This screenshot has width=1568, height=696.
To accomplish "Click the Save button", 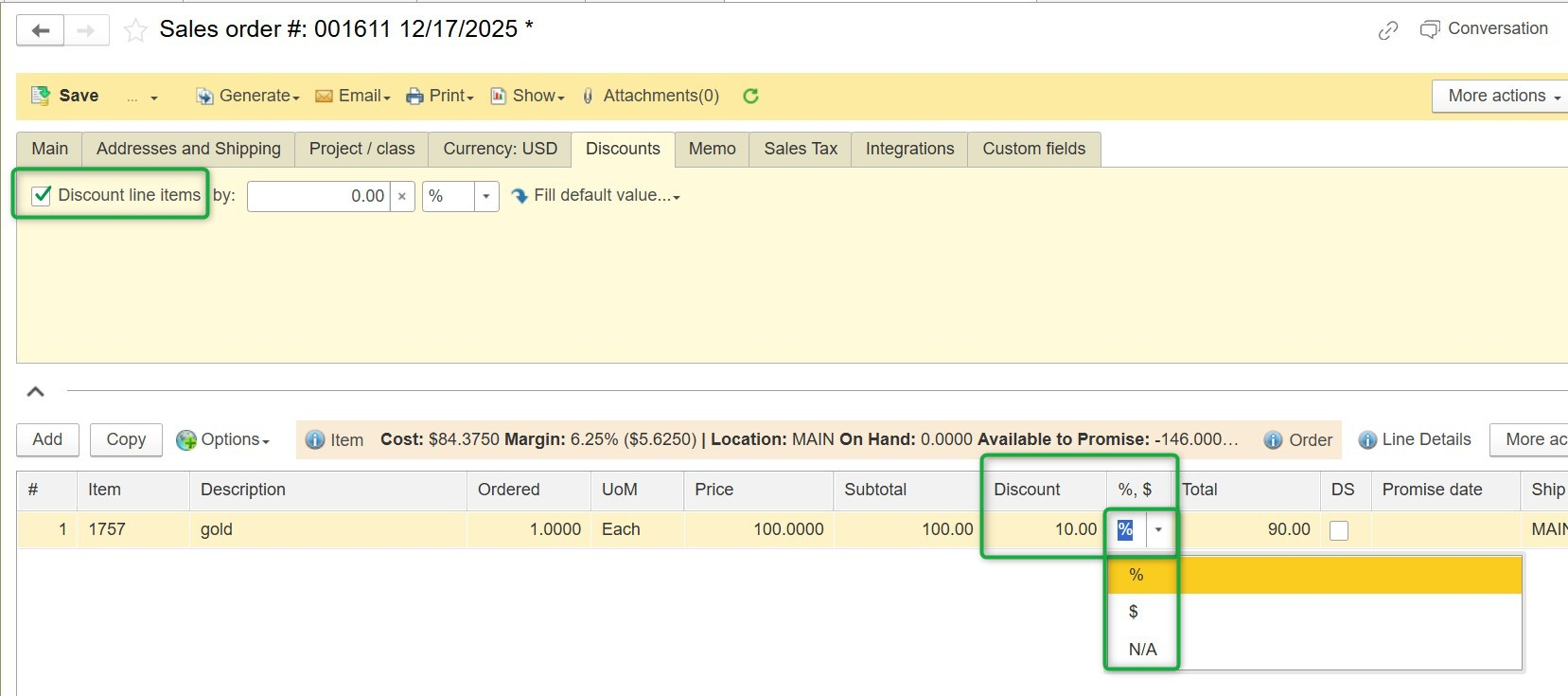I will pyautogui.click(x=65, y=96).
